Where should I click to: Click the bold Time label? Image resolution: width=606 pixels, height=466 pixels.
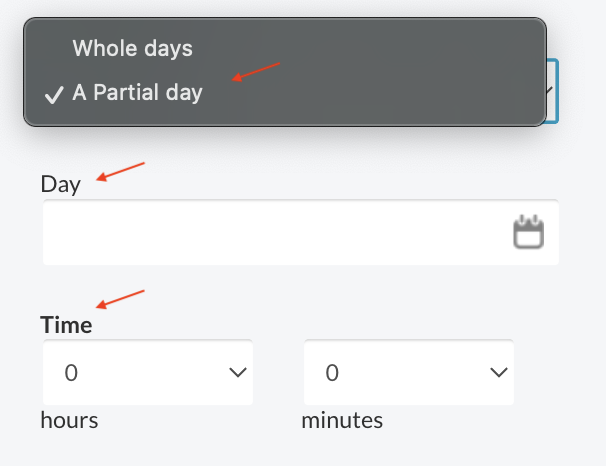click(x=66, y=325)
